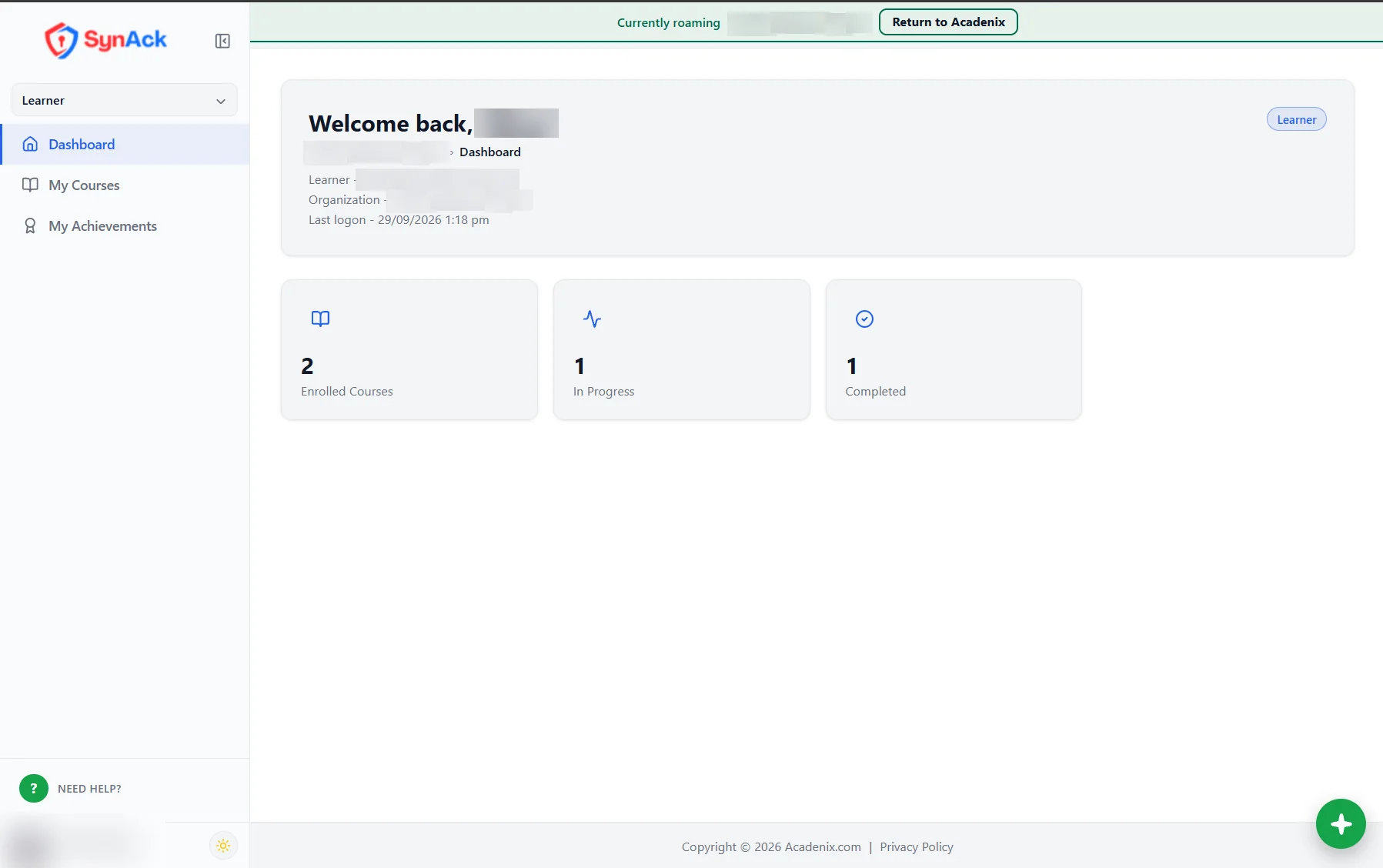Viewport: 1383px width, 868px height.
Task: Click the NEED HELP? label
Action: pos(89,789)
